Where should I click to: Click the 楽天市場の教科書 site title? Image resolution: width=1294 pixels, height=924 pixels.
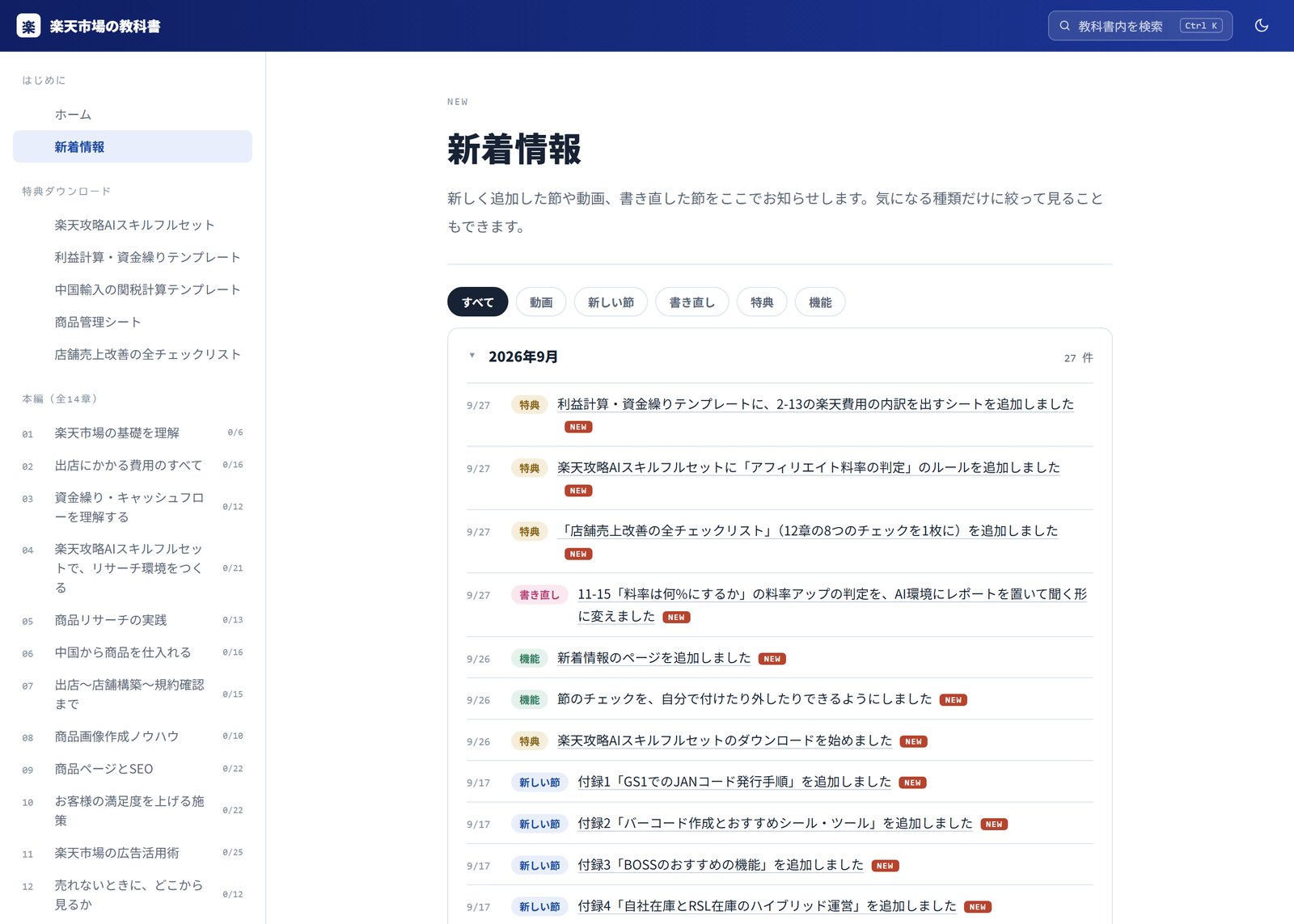[105, 26]
